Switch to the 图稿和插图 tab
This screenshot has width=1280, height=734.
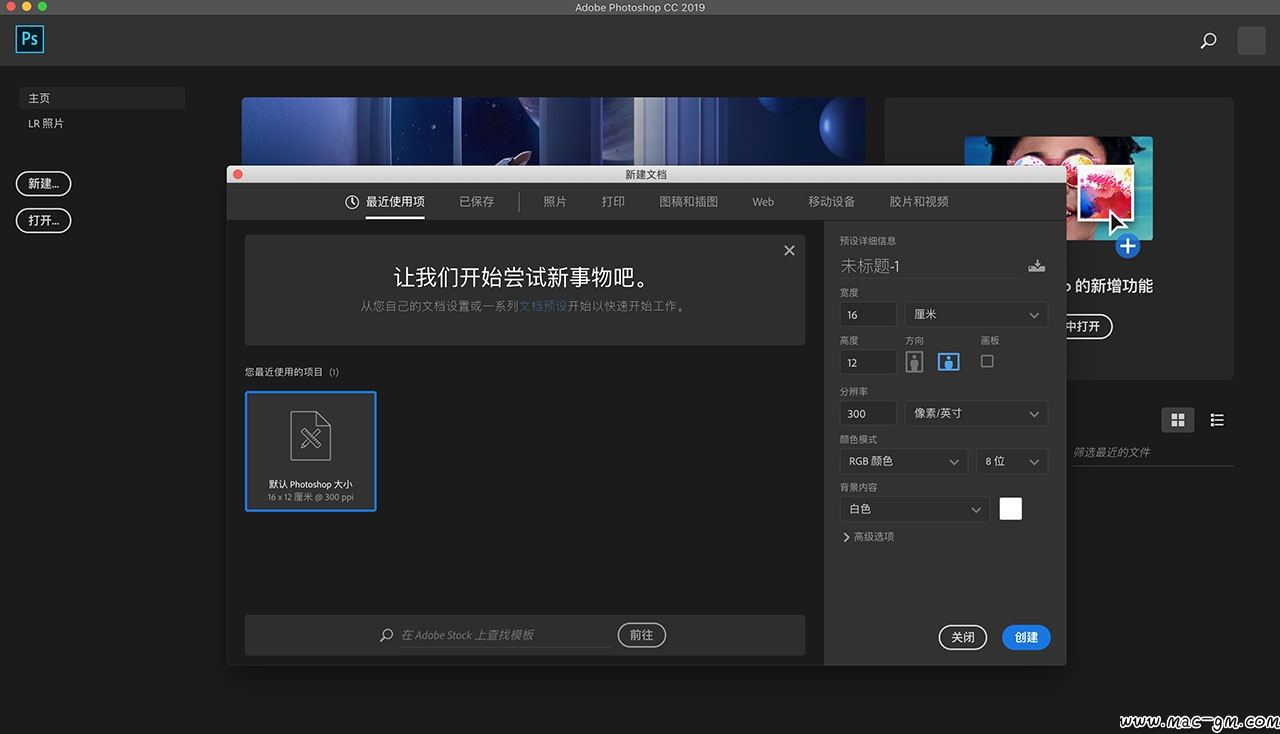pyautogui.click(x=689, y=202)
